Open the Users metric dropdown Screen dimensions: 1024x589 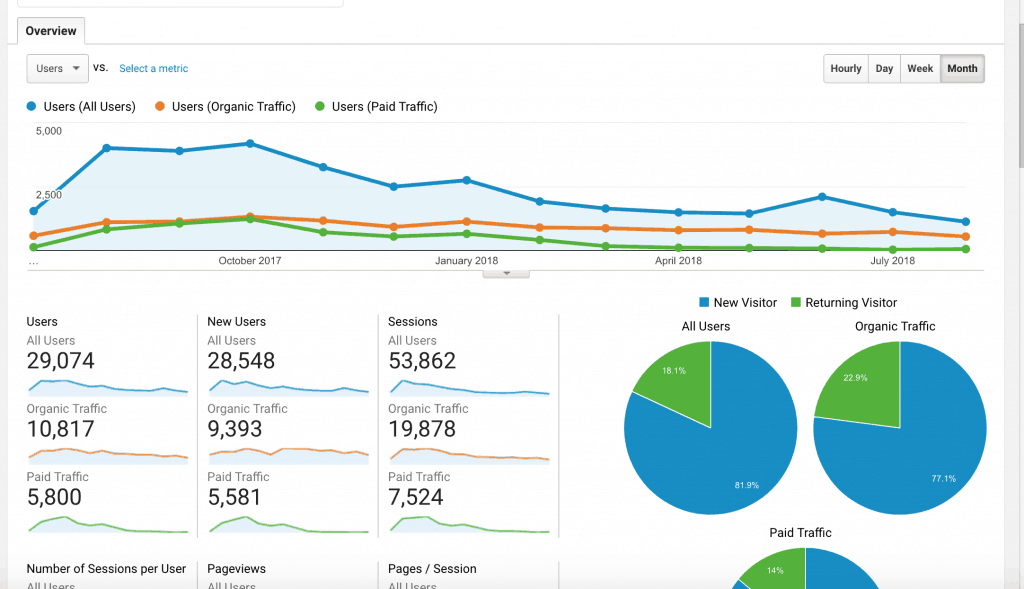click(57, 69)
